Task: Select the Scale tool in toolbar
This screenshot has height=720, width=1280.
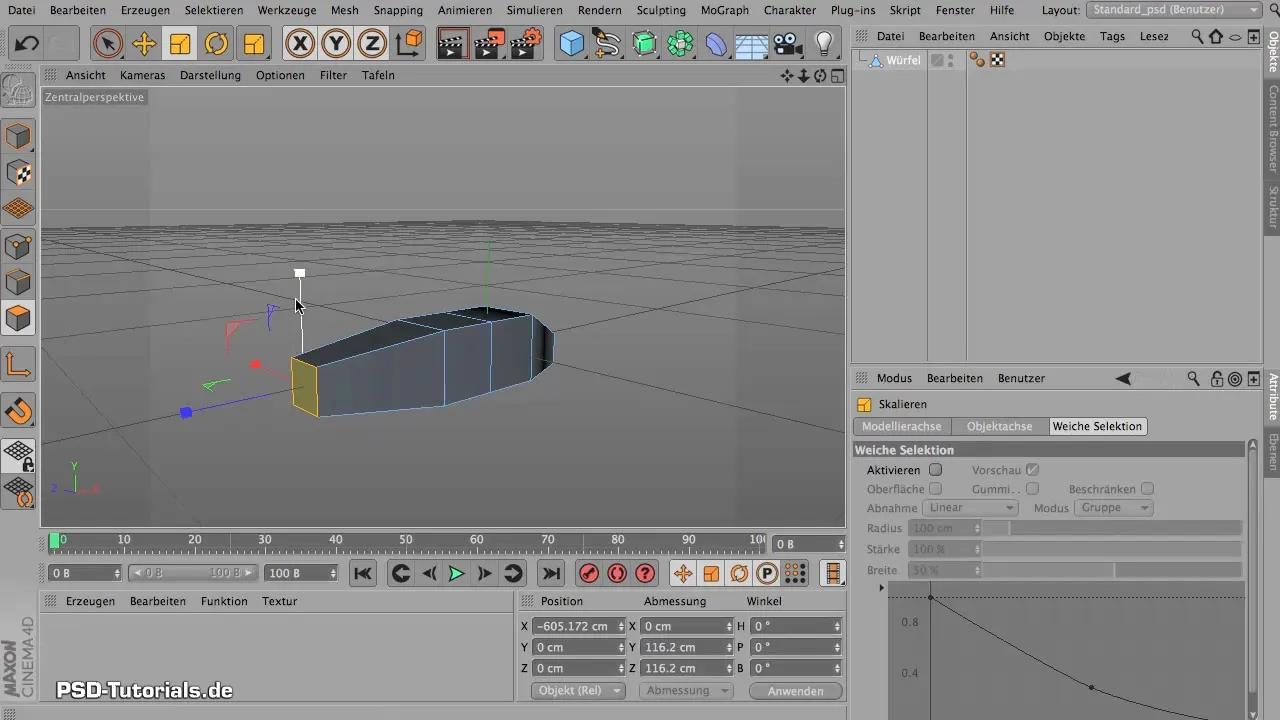Action: tap(180, 44)
